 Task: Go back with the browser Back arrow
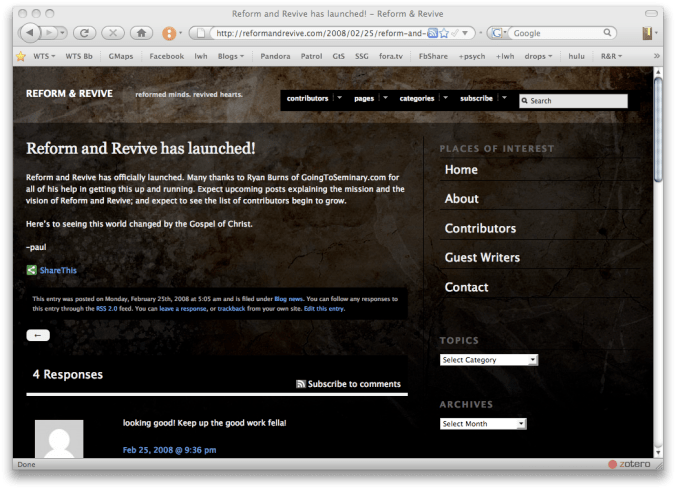tap(30, 33)
